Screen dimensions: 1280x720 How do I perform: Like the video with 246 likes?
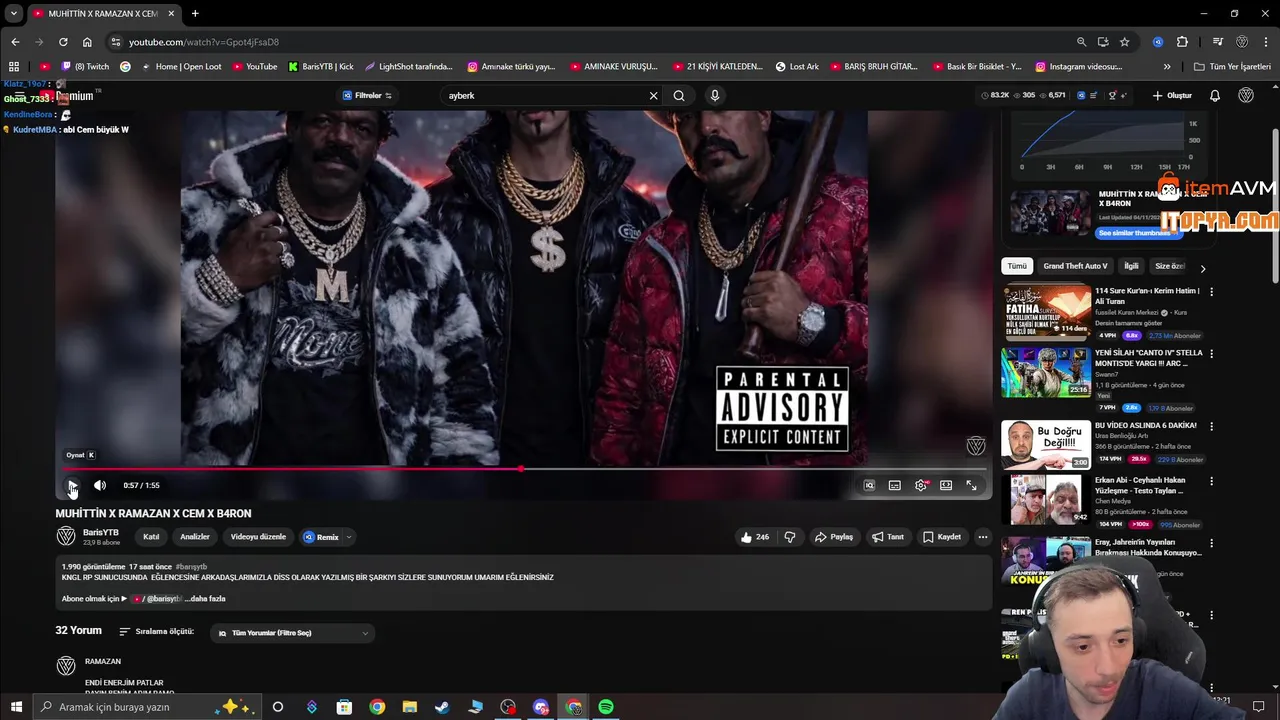755,537
